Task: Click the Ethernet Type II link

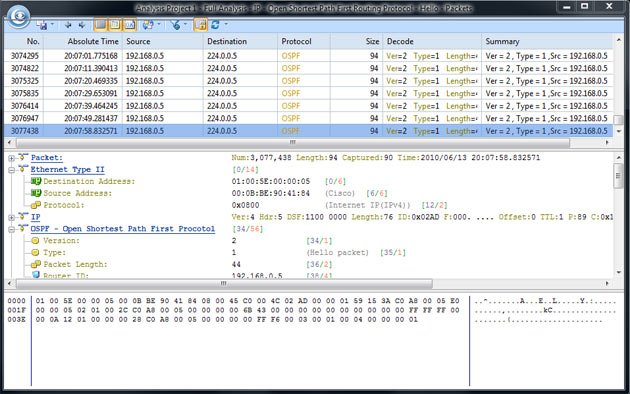Action: click(68, 169)
